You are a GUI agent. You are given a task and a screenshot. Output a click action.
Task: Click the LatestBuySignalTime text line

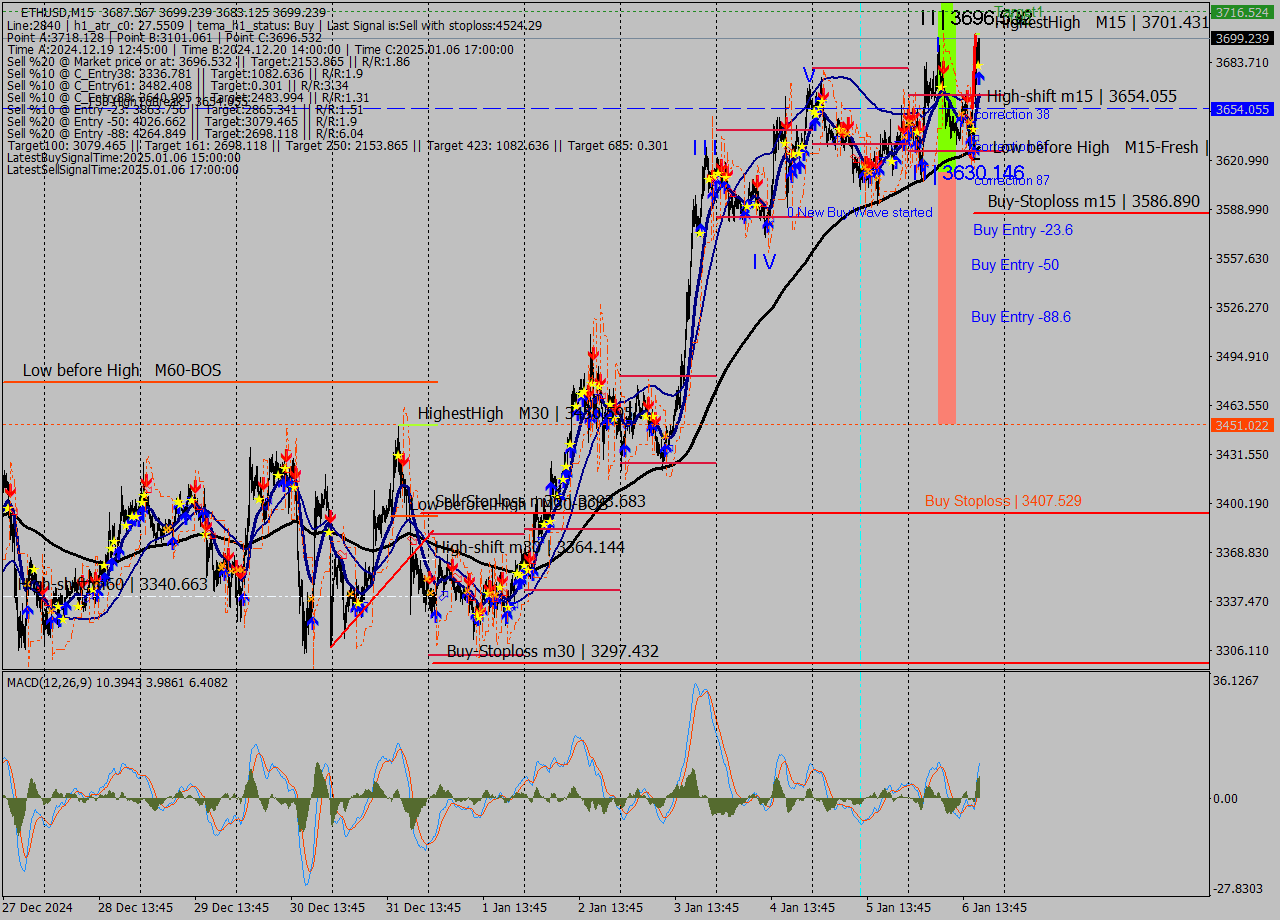pos(123,157)
